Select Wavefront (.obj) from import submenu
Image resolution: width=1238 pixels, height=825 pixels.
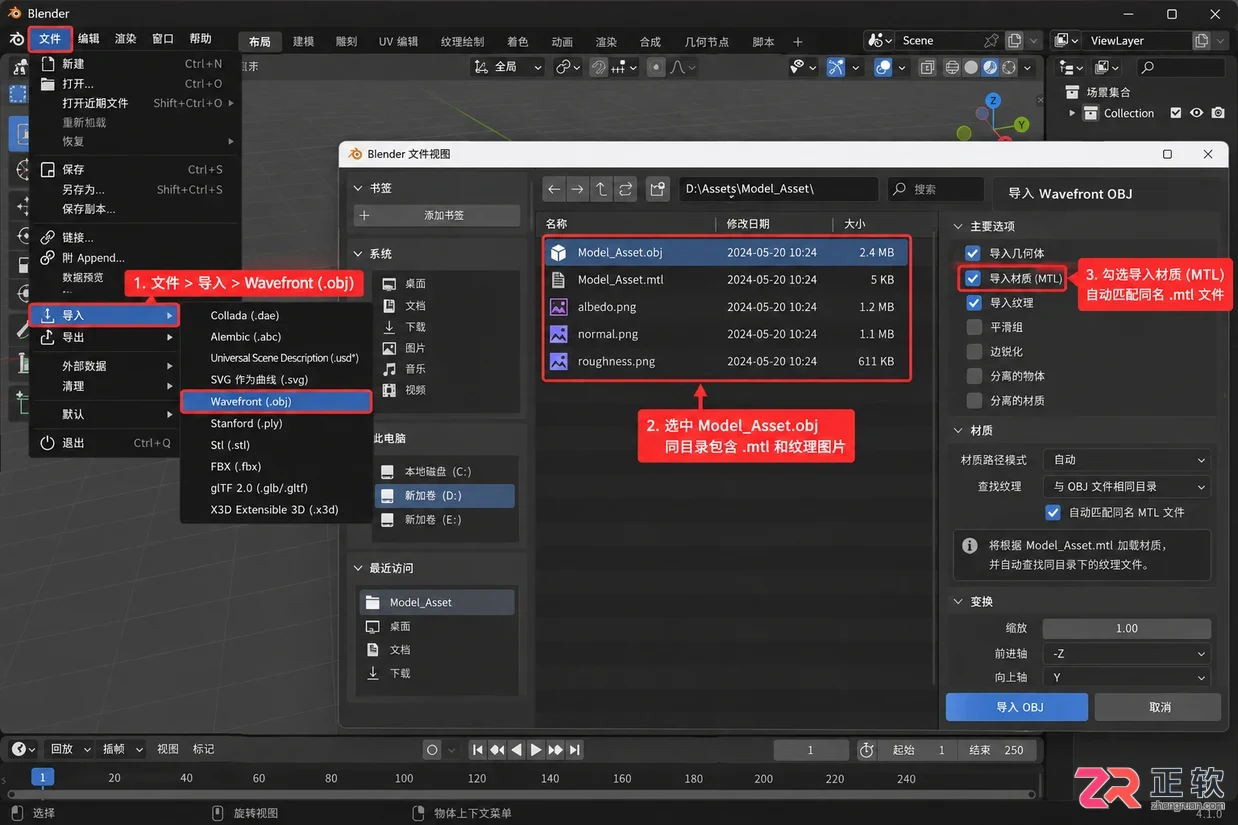[x=276, y=401]
